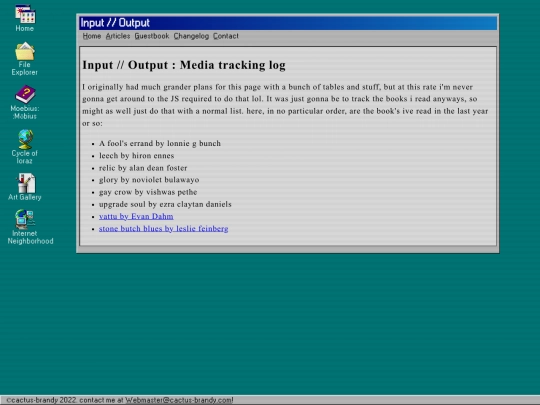Open the Changelog menu item
The image size is (540, 405).
click(x=191, y=36)
